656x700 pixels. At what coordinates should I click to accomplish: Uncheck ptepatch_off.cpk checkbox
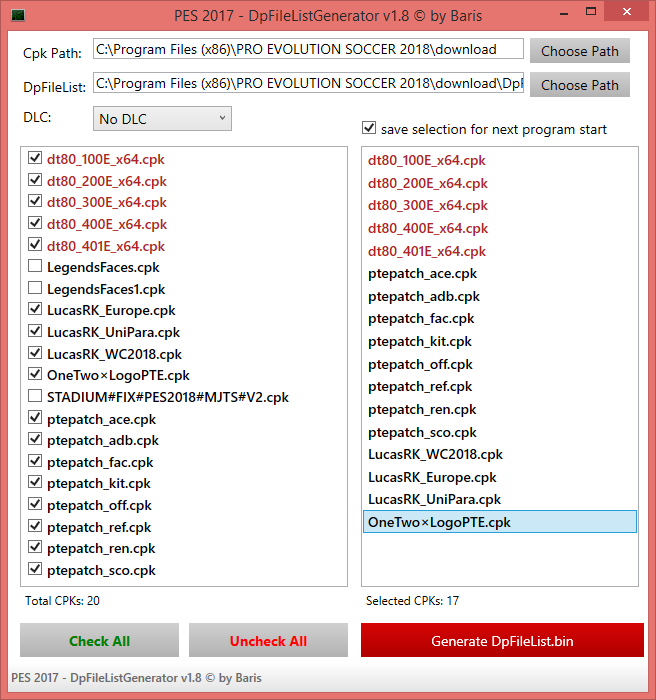click(35, 504)
